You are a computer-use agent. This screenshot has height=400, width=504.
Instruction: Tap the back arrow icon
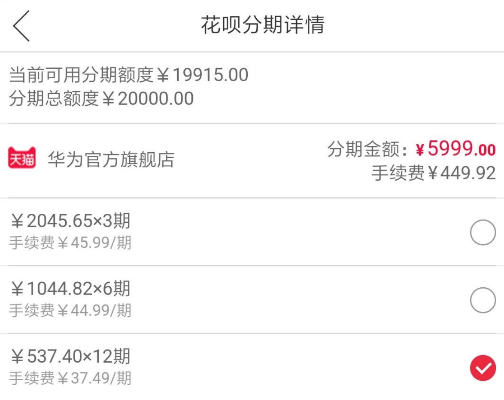click(21, 26)
